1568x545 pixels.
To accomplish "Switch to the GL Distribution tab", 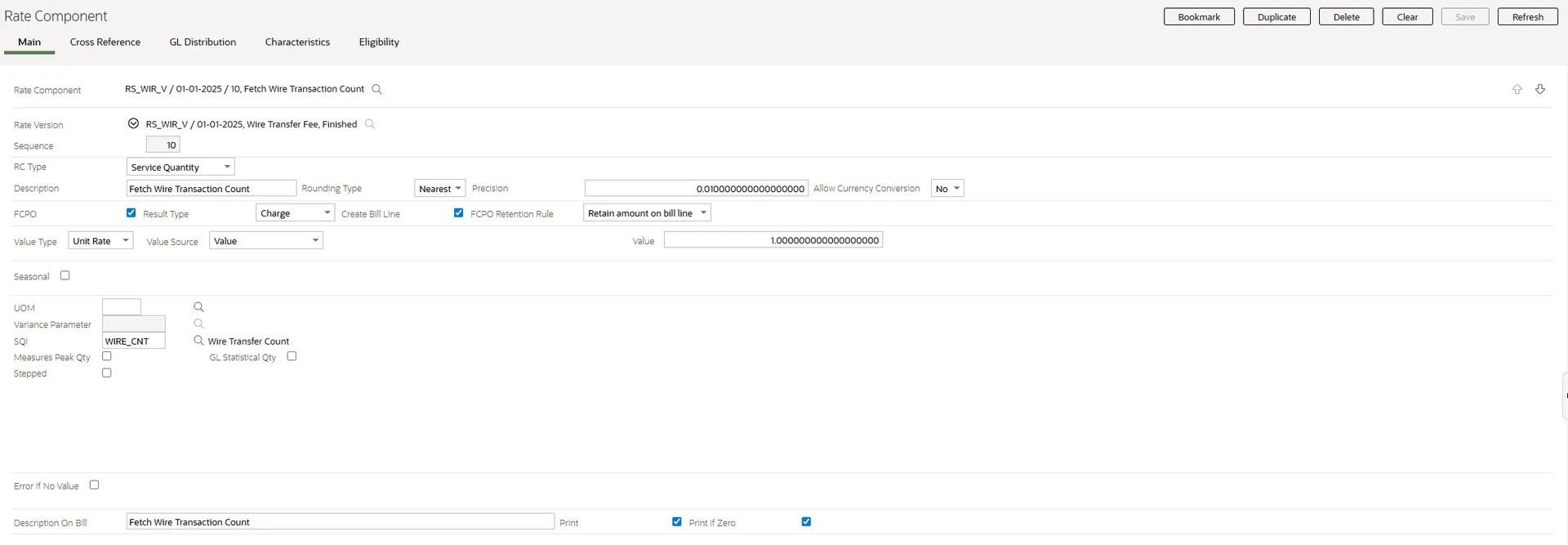I will pos(203,42).
